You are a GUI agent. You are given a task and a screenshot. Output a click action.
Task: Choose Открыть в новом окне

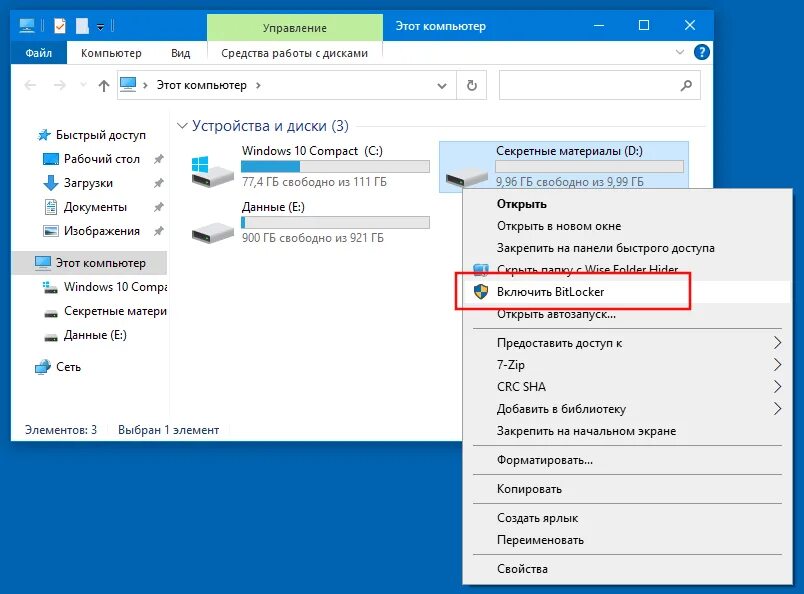[x=627, y=226]
